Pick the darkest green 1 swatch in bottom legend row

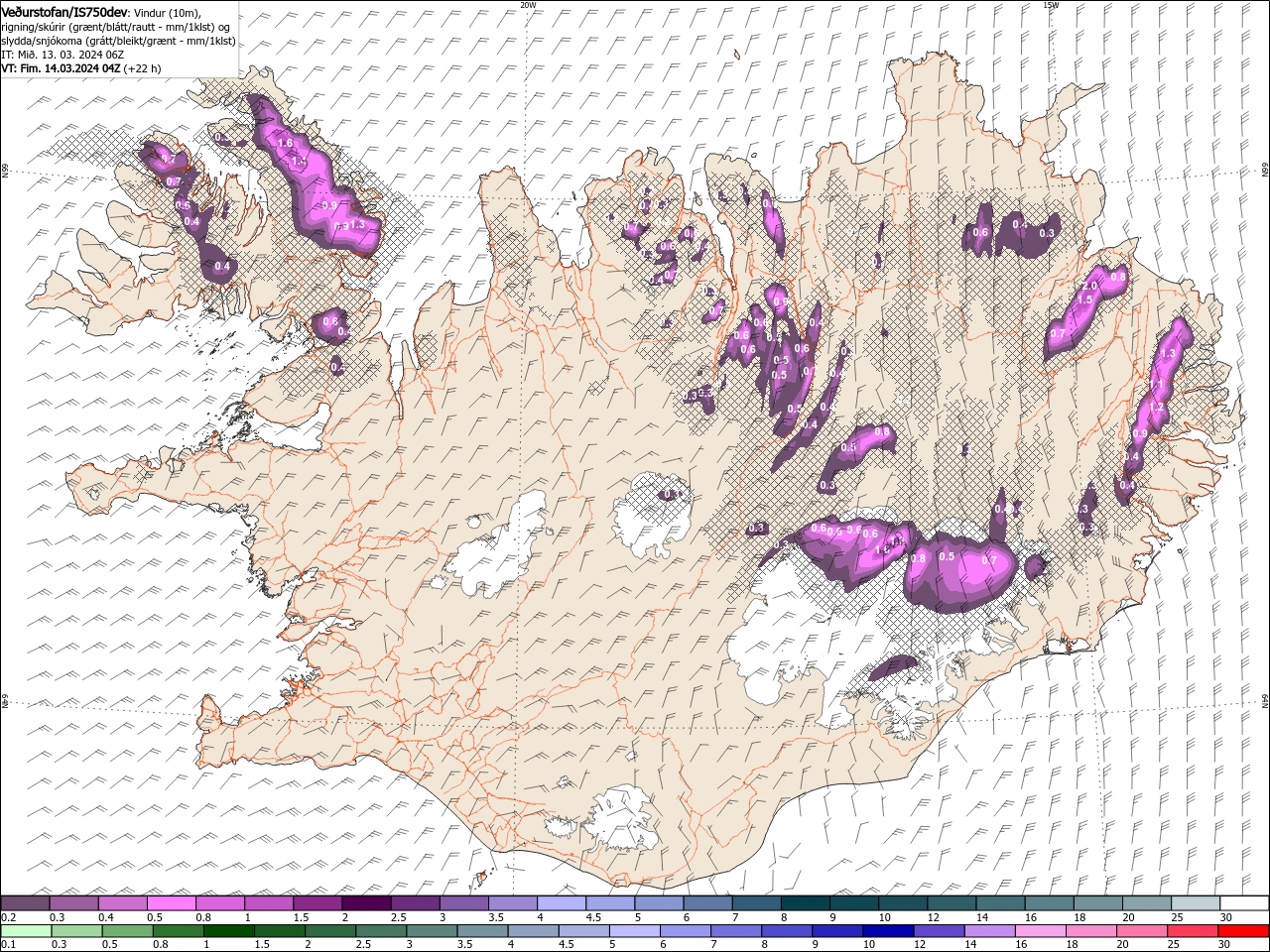coord(228,930)
